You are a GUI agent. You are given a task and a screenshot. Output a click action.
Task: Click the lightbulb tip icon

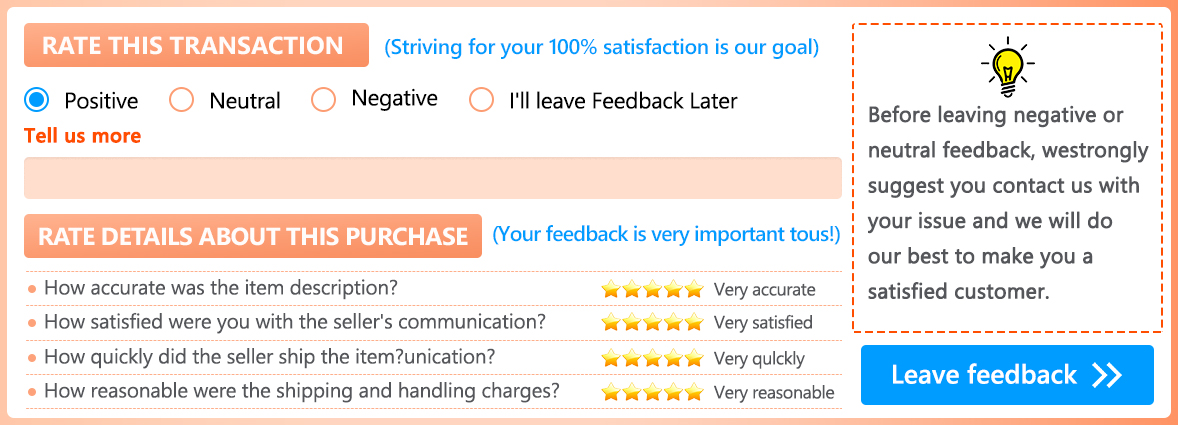1007,67
